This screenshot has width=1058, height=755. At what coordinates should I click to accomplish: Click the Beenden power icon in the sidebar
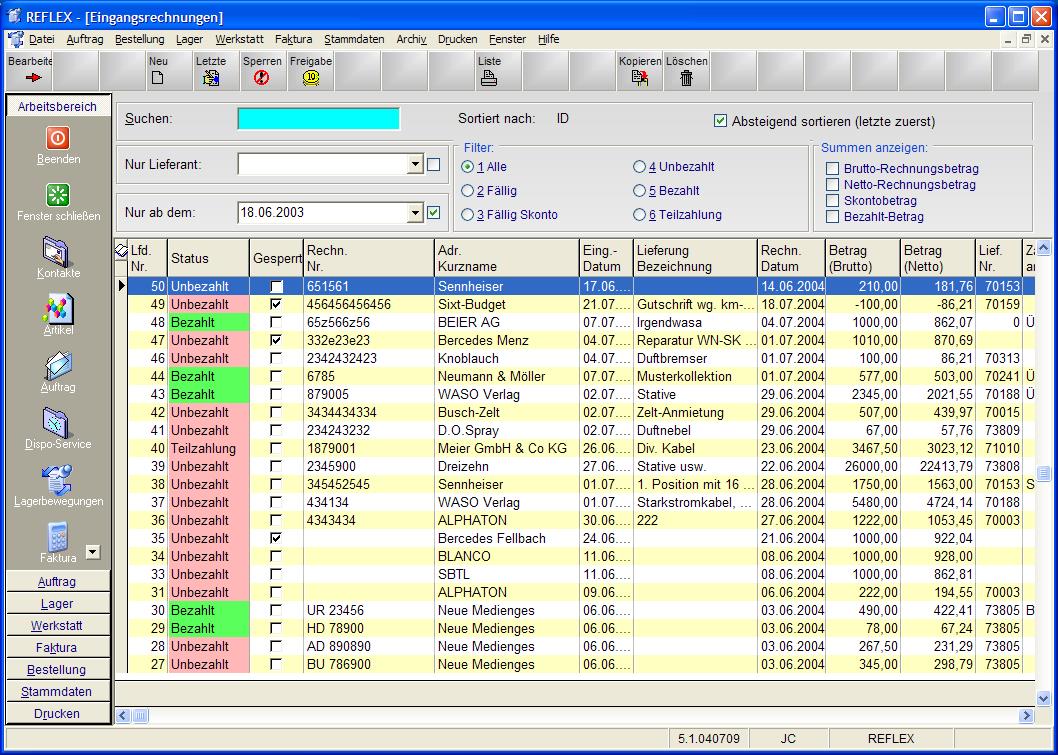[58, 138]
